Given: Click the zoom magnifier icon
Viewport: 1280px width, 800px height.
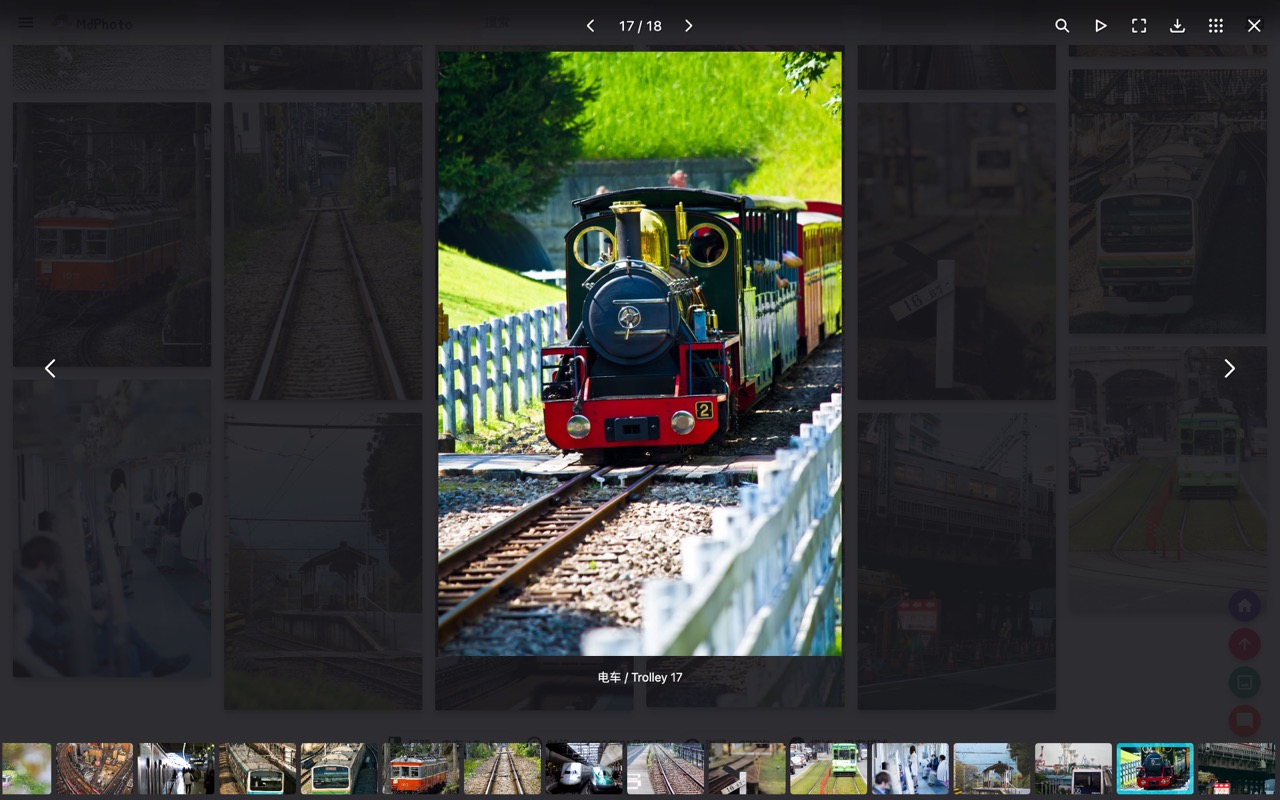Looking at the screenshot, I should click(x=1062, y=26).
